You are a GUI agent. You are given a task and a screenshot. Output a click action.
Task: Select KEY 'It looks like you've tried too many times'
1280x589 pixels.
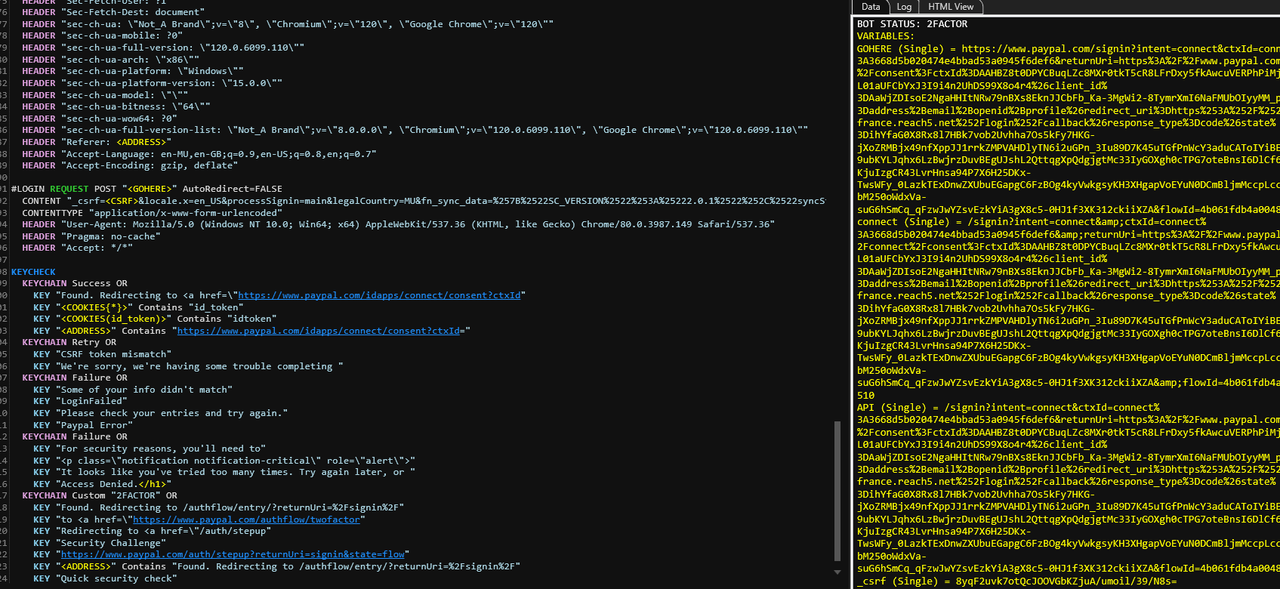click(x=224, y=472)
